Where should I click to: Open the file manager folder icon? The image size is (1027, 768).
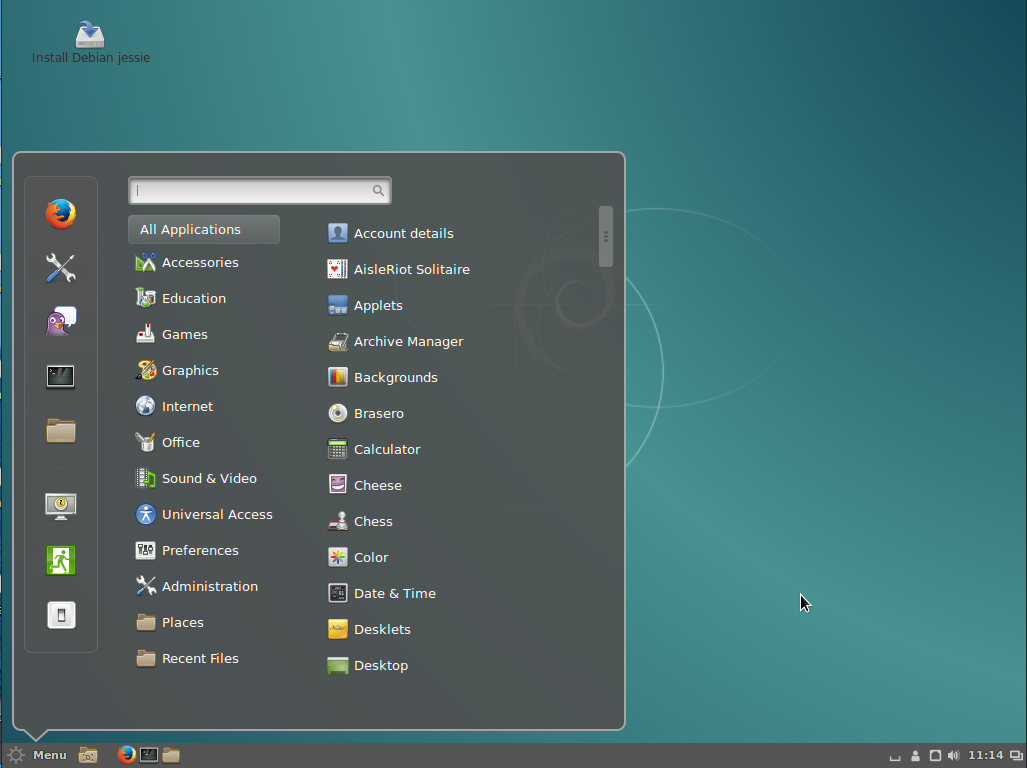point(61,431)
